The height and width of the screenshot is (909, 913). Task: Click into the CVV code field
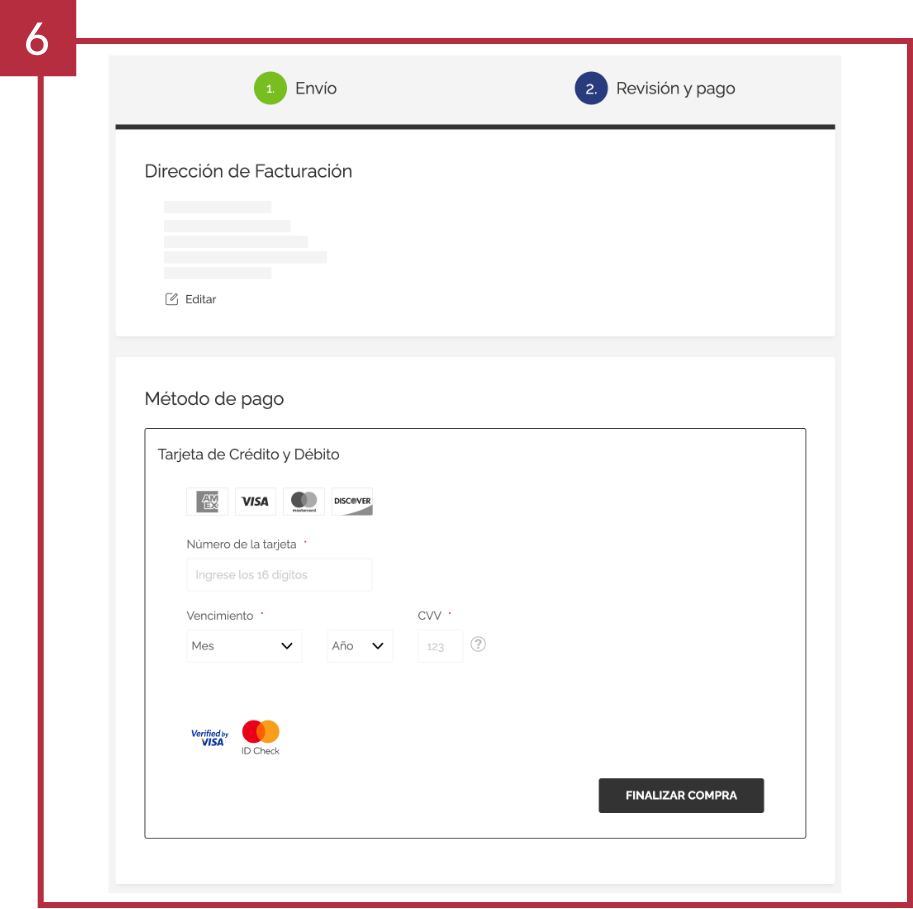[x=440, y=646]
